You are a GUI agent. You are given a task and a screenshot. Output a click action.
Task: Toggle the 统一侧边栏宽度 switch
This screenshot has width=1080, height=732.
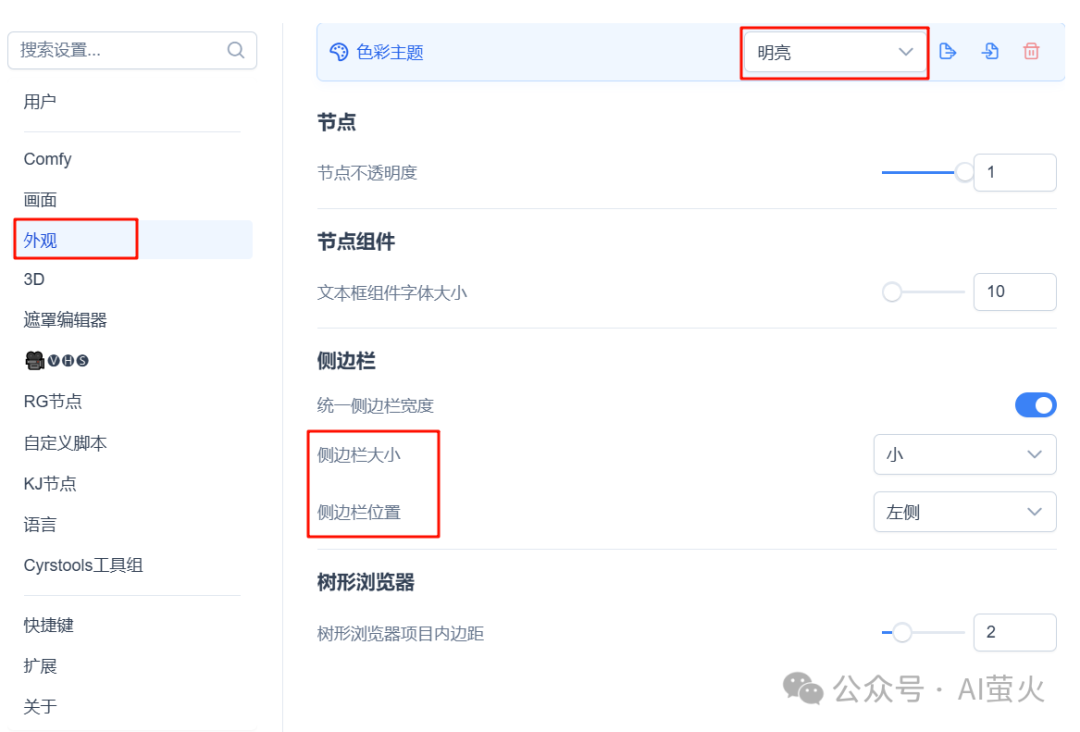(1035, 405)
